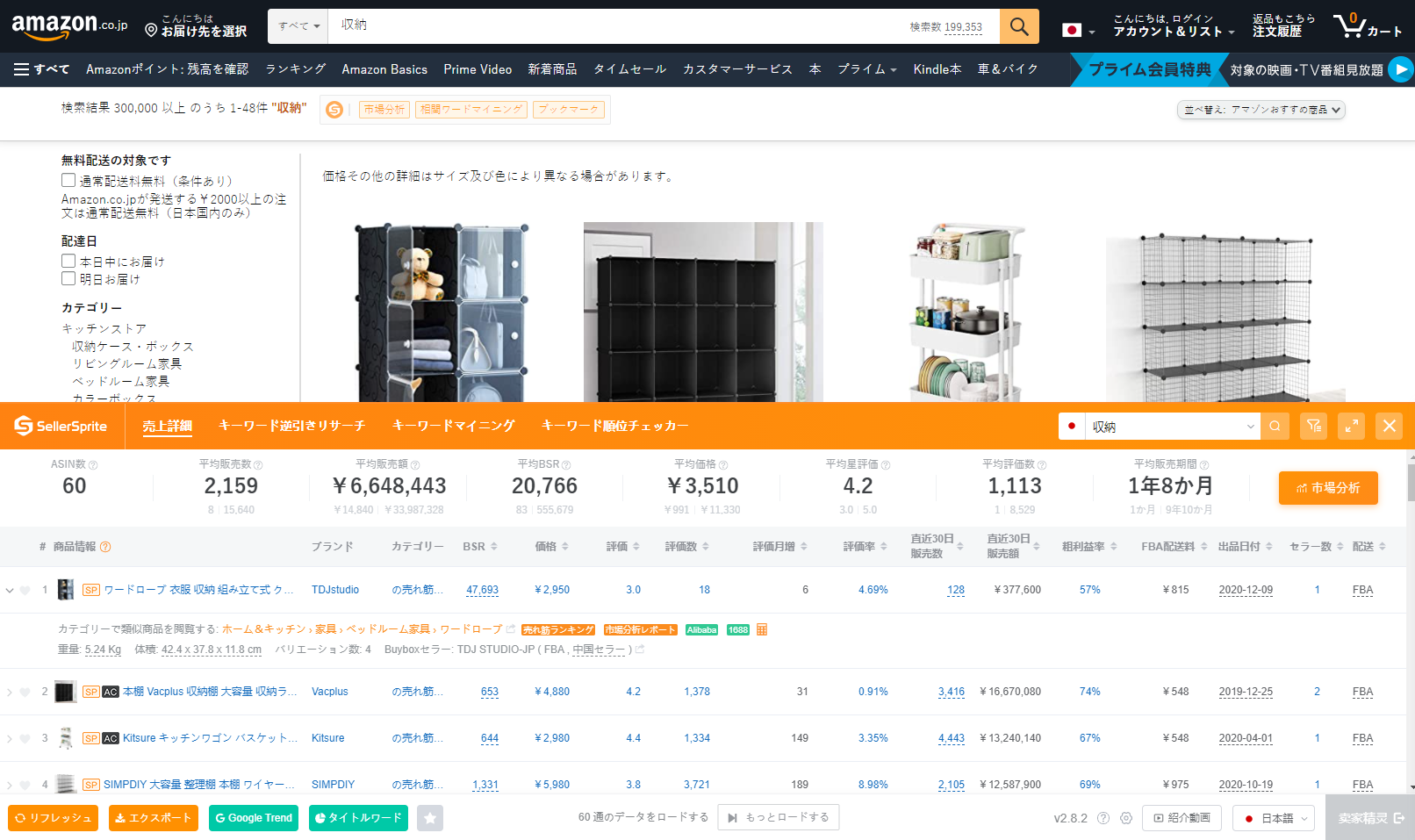The image size is (1415, 840).
Task: Click the version help question icon
Action: point(1103,818)
